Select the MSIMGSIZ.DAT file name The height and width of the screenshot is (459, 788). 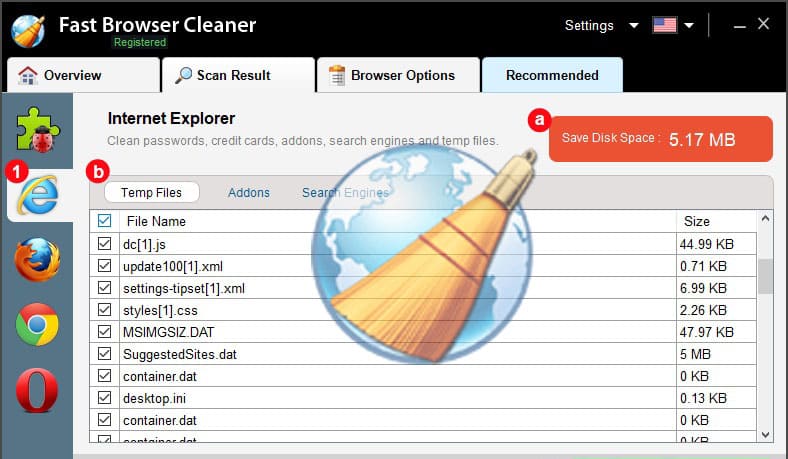click(x=168, y=332)
